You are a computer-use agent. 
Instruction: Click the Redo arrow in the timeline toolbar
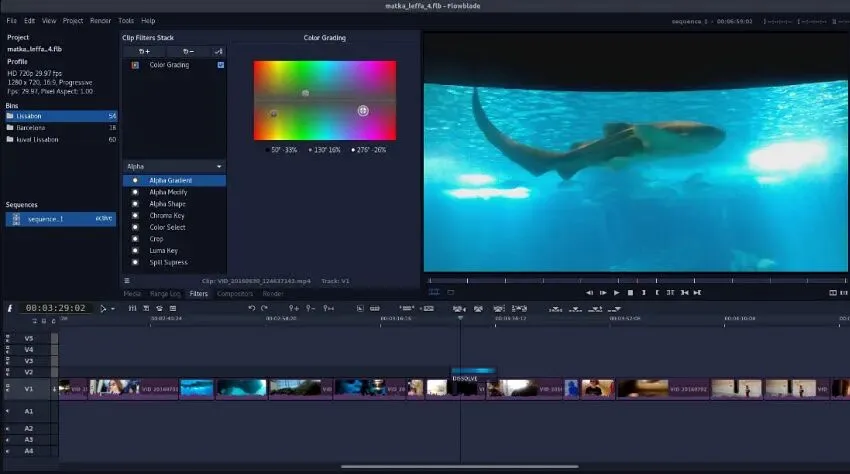[x=264, y=308]
